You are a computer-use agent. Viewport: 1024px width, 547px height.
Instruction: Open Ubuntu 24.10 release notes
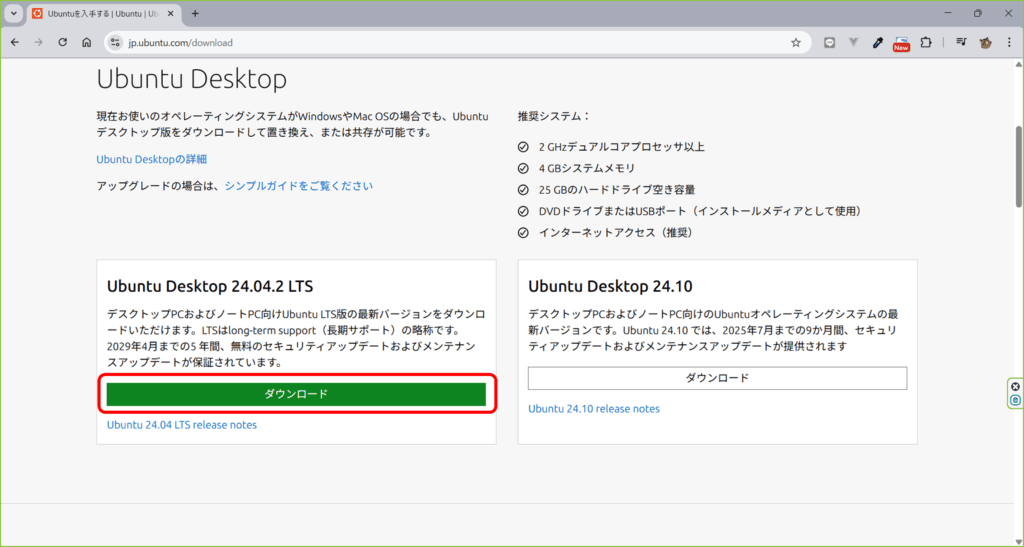coord(594,409)
